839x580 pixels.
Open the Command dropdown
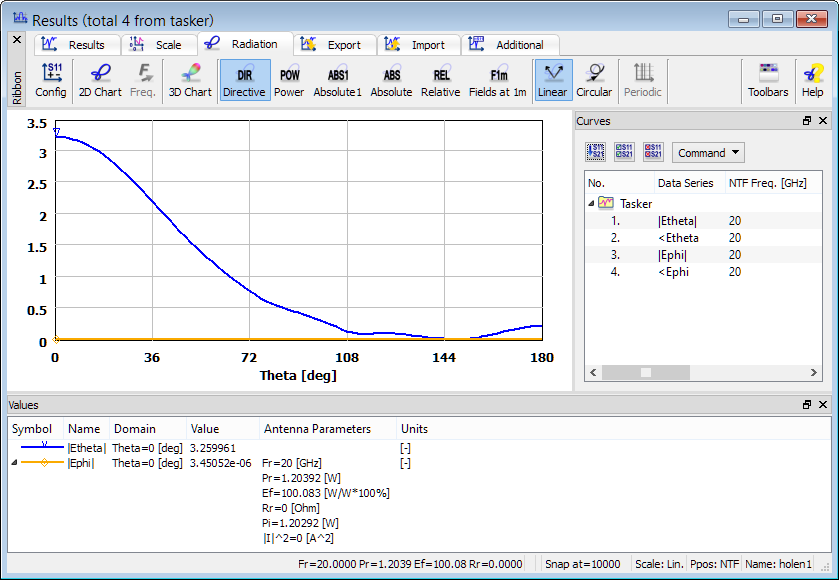click(x=709, y=153)
